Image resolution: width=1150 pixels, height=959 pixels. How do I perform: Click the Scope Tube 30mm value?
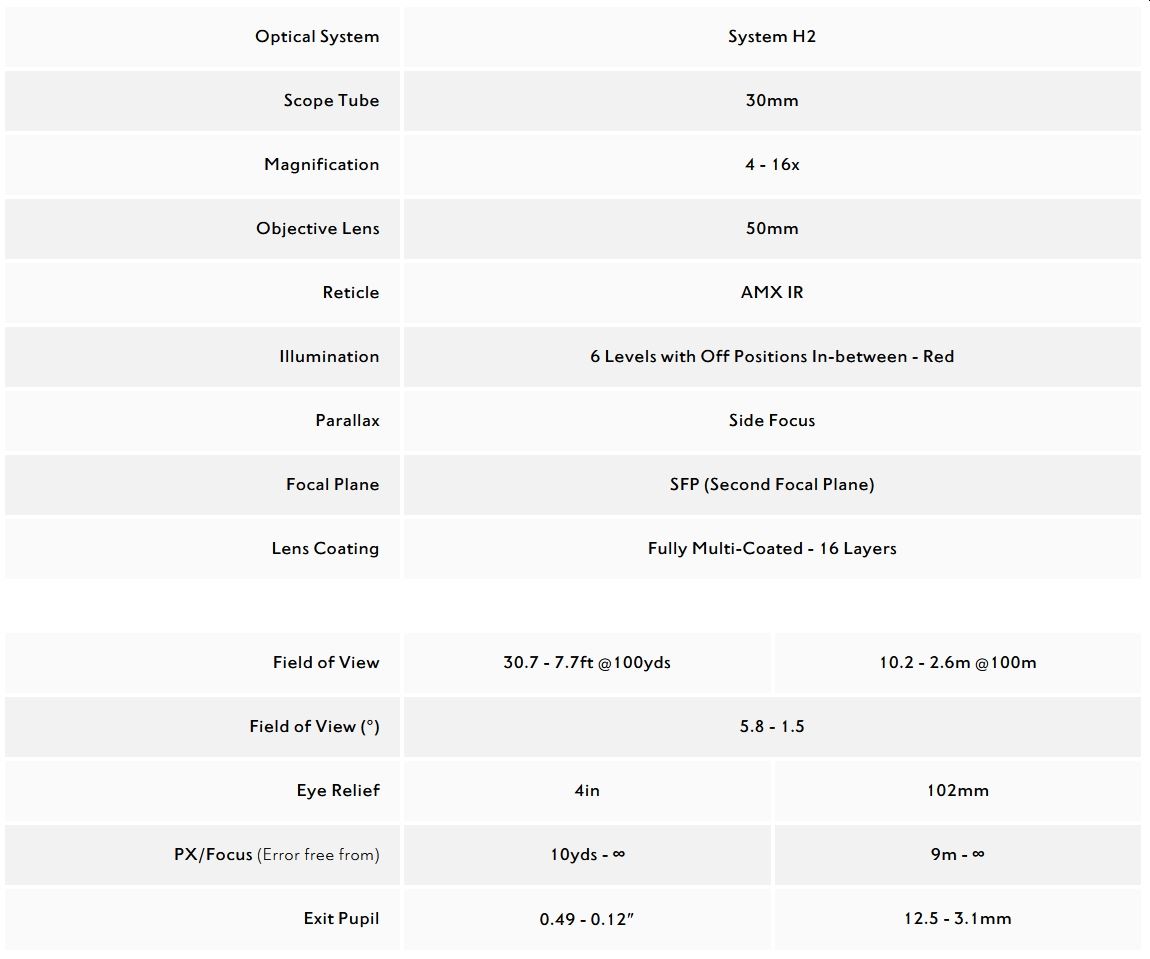point(772,100)
